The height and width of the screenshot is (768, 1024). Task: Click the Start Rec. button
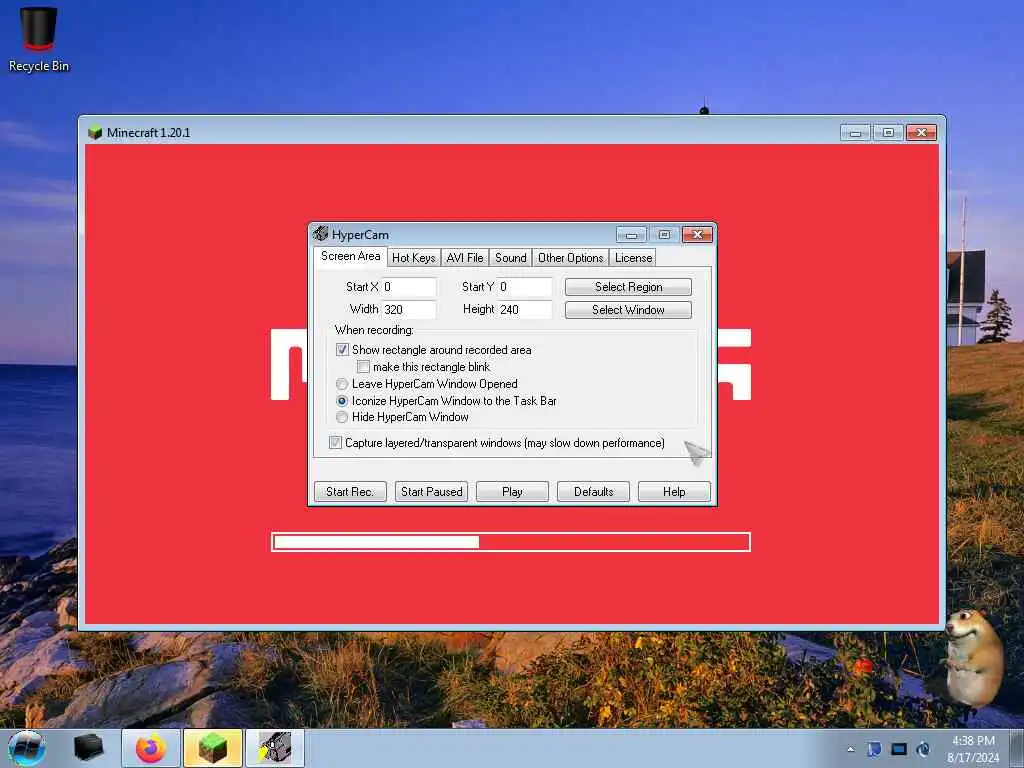(x=350, y=491)
